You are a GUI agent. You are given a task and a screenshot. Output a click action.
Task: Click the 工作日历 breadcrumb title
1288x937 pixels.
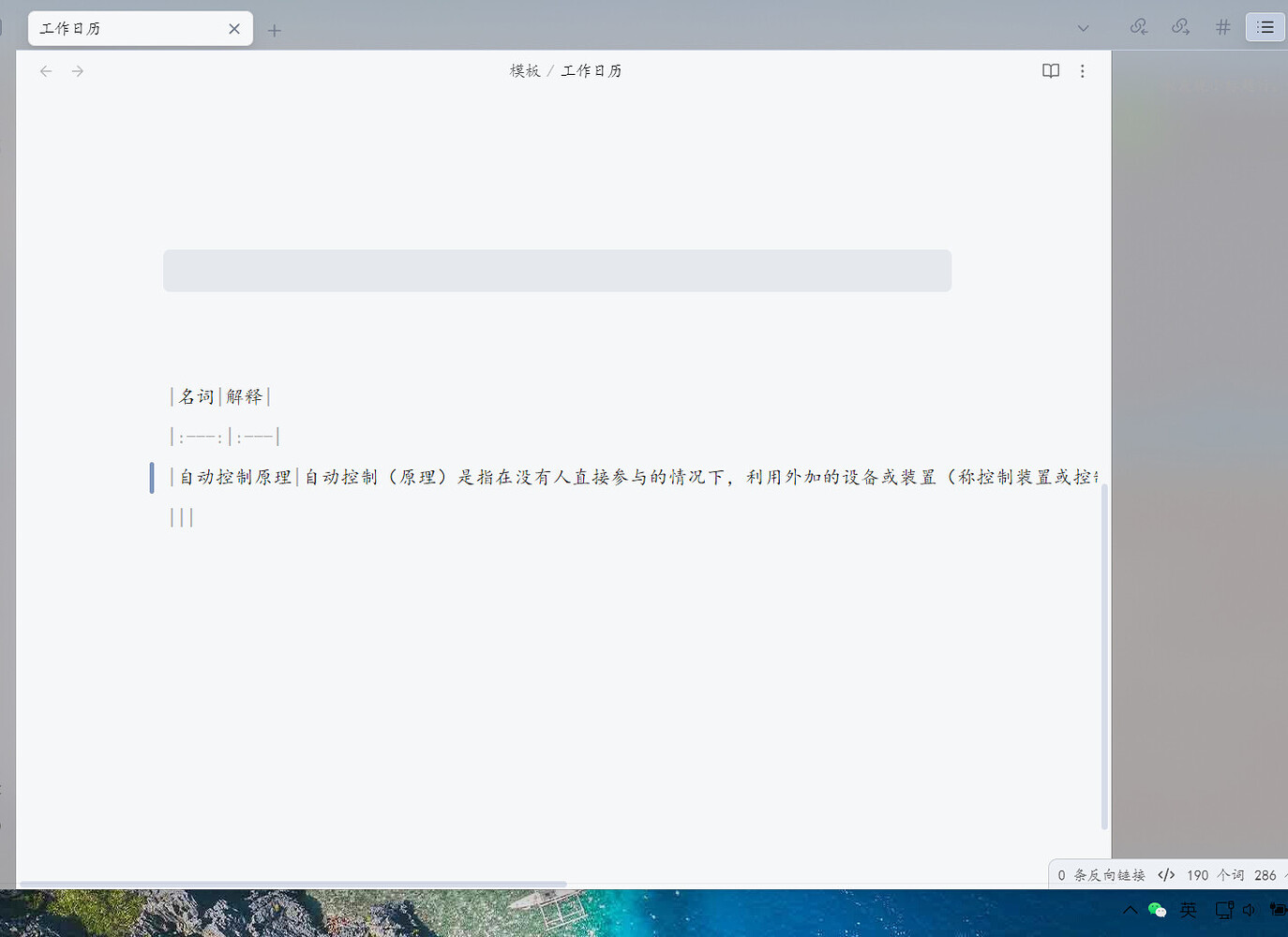[591, 71]
